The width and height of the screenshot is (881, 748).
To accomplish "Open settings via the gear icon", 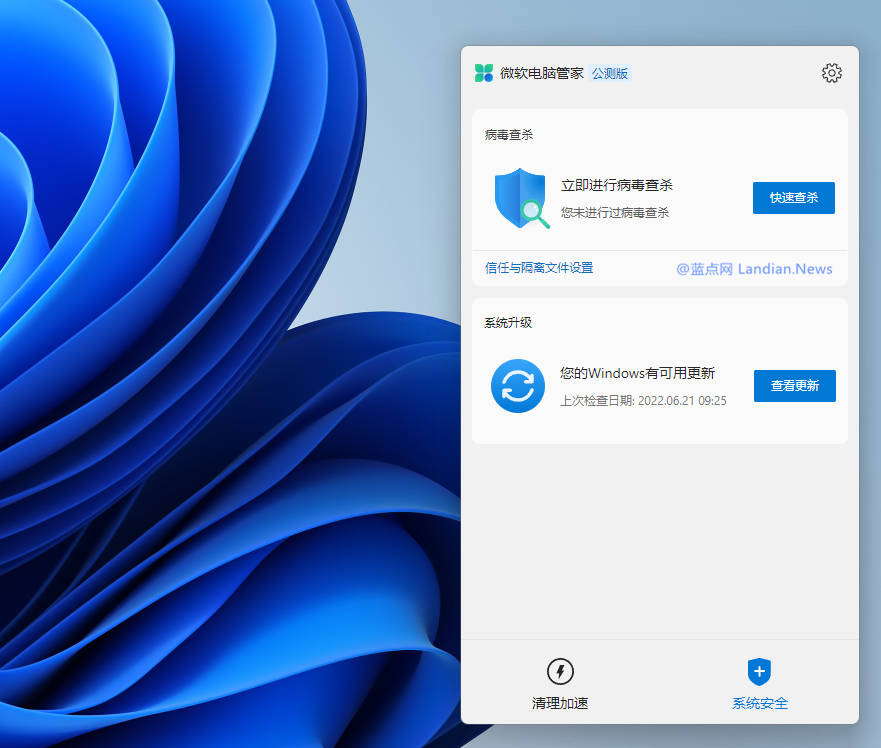I will tap(832, 73).
